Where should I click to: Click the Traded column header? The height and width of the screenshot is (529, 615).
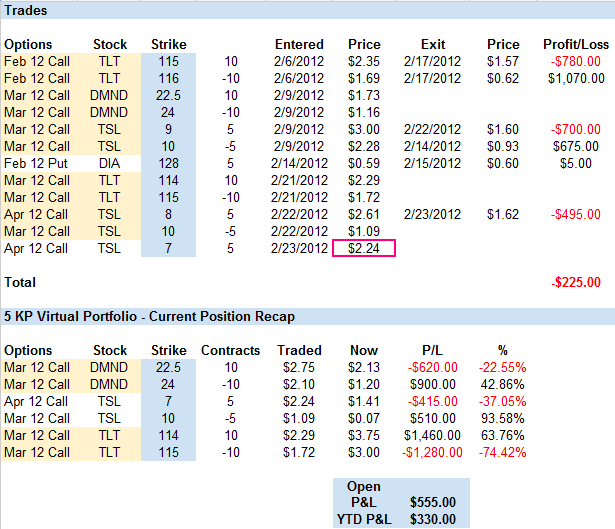coord(299,351)
